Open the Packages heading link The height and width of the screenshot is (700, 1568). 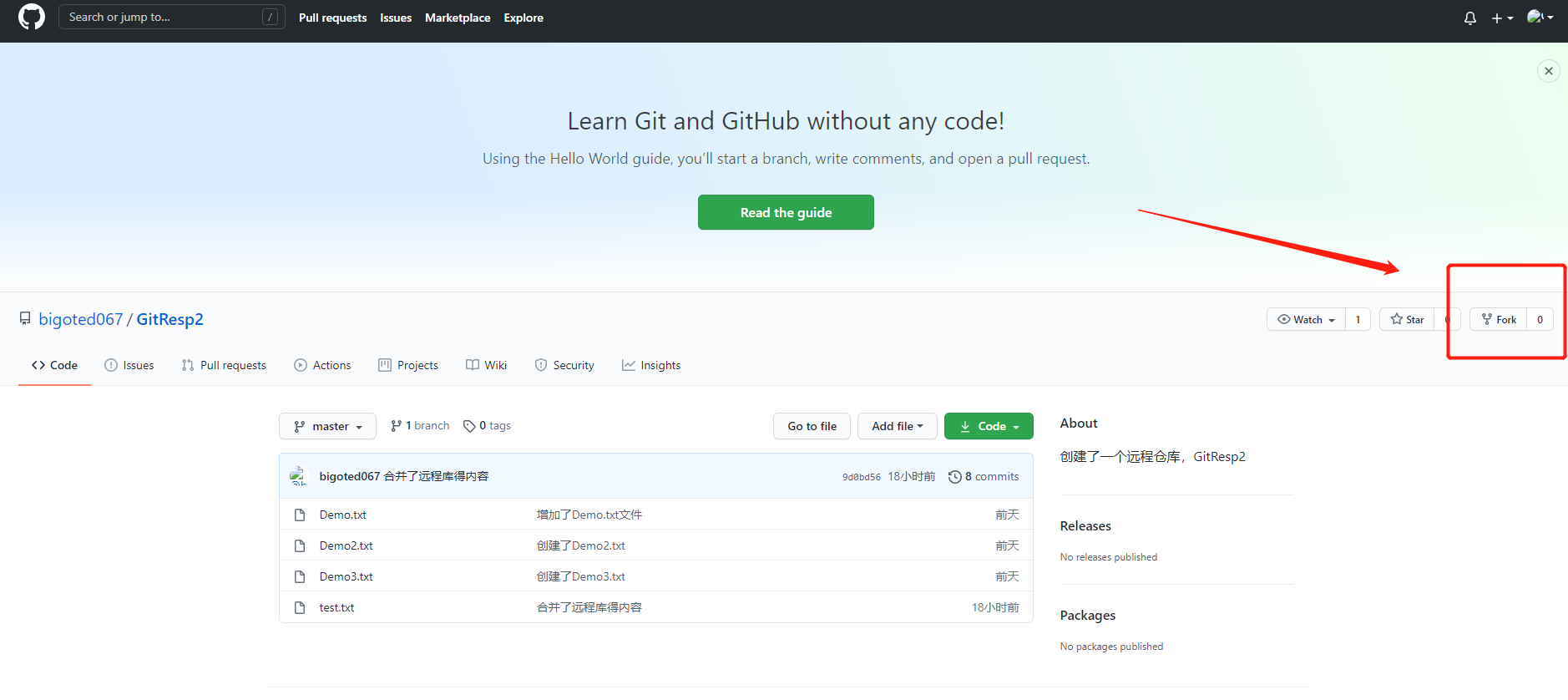point(1088,615)
